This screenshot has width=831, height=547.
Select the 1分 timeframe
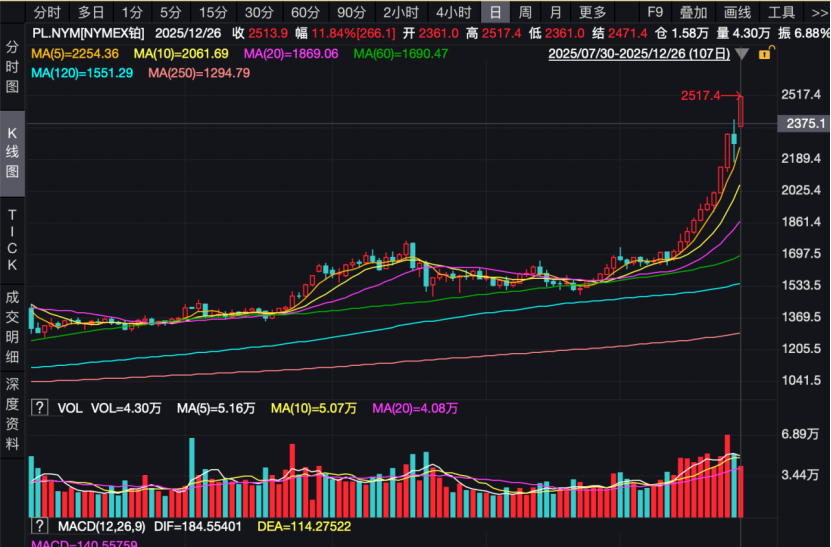click(131, 12)
